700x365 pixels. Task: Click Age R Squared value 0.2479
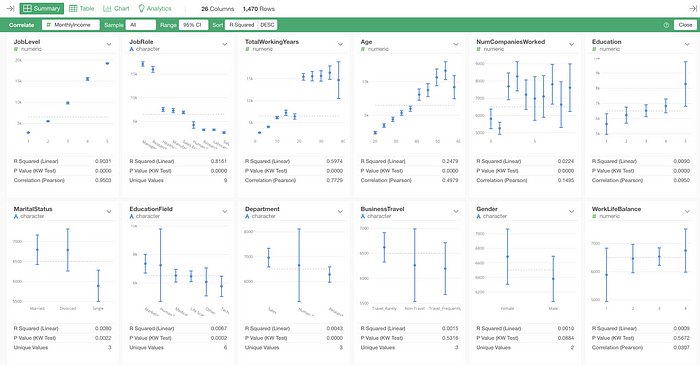[x=450, y=161]
